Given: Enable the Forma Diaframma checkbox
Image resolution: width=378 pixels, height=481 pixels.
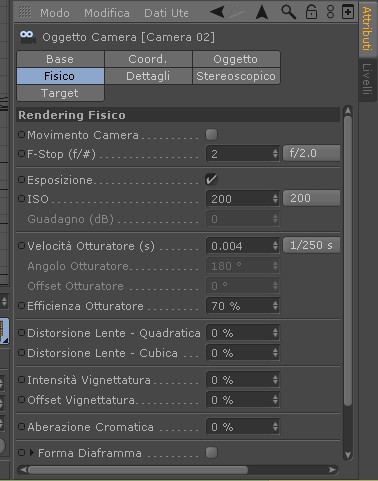Looking at the screenshot, I should click(x=211, y=453).
